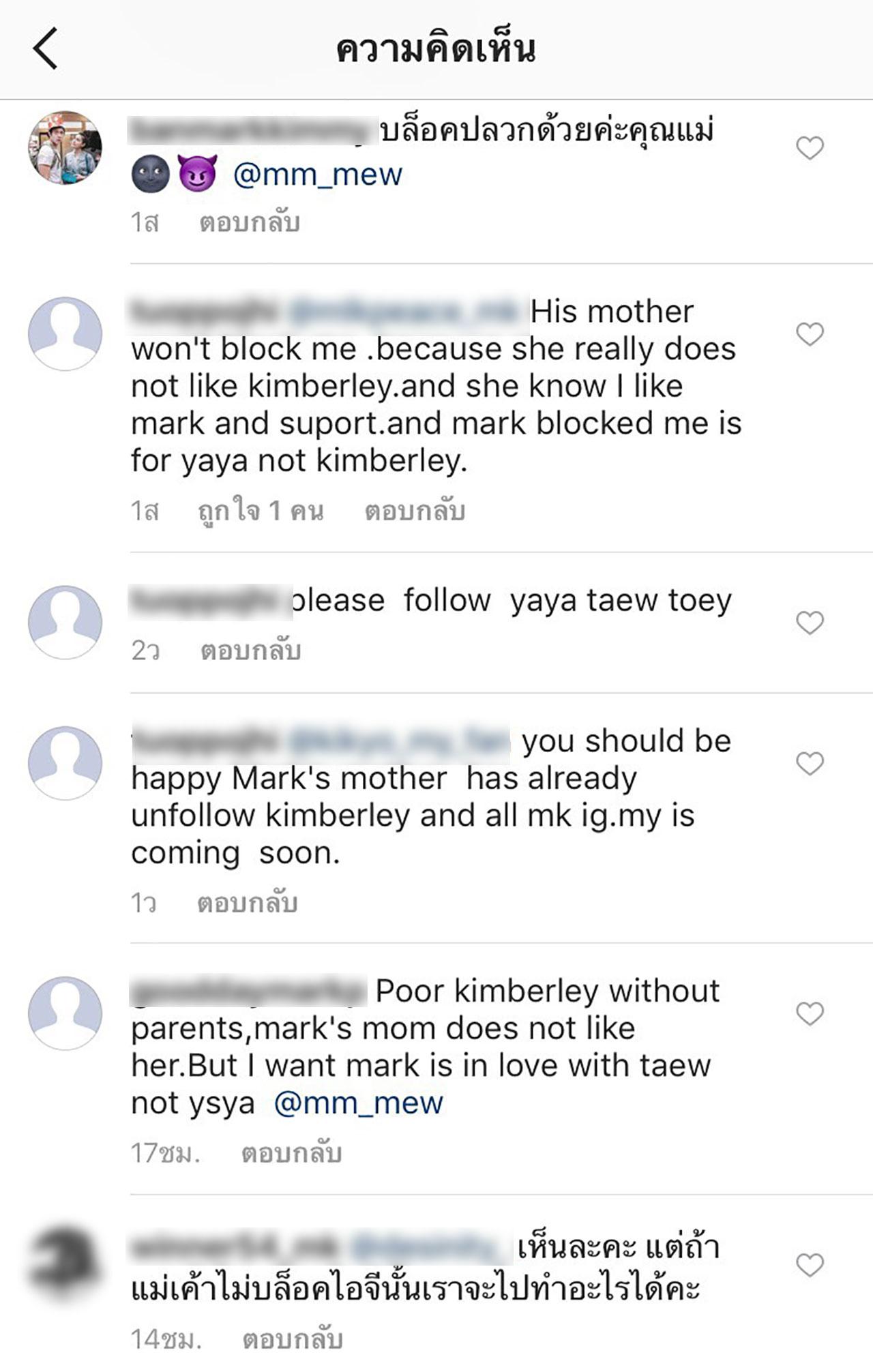Like the last Thai comment at the bottom
Viewport: 873px width, 1372px height.
810,1266
